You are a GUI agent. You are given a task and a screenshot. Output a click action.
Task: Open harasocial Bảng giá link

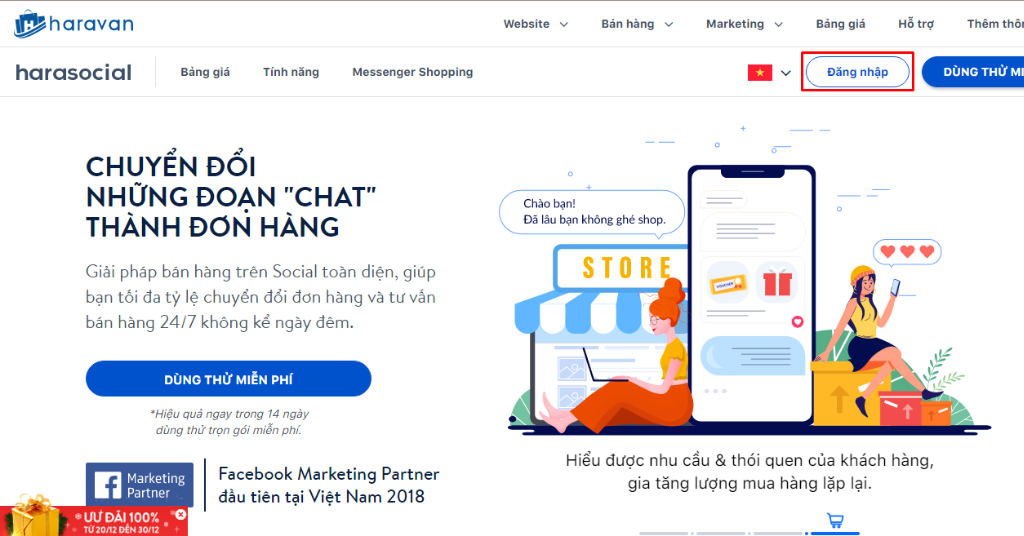pyautogui.click(x=205, y=72)
